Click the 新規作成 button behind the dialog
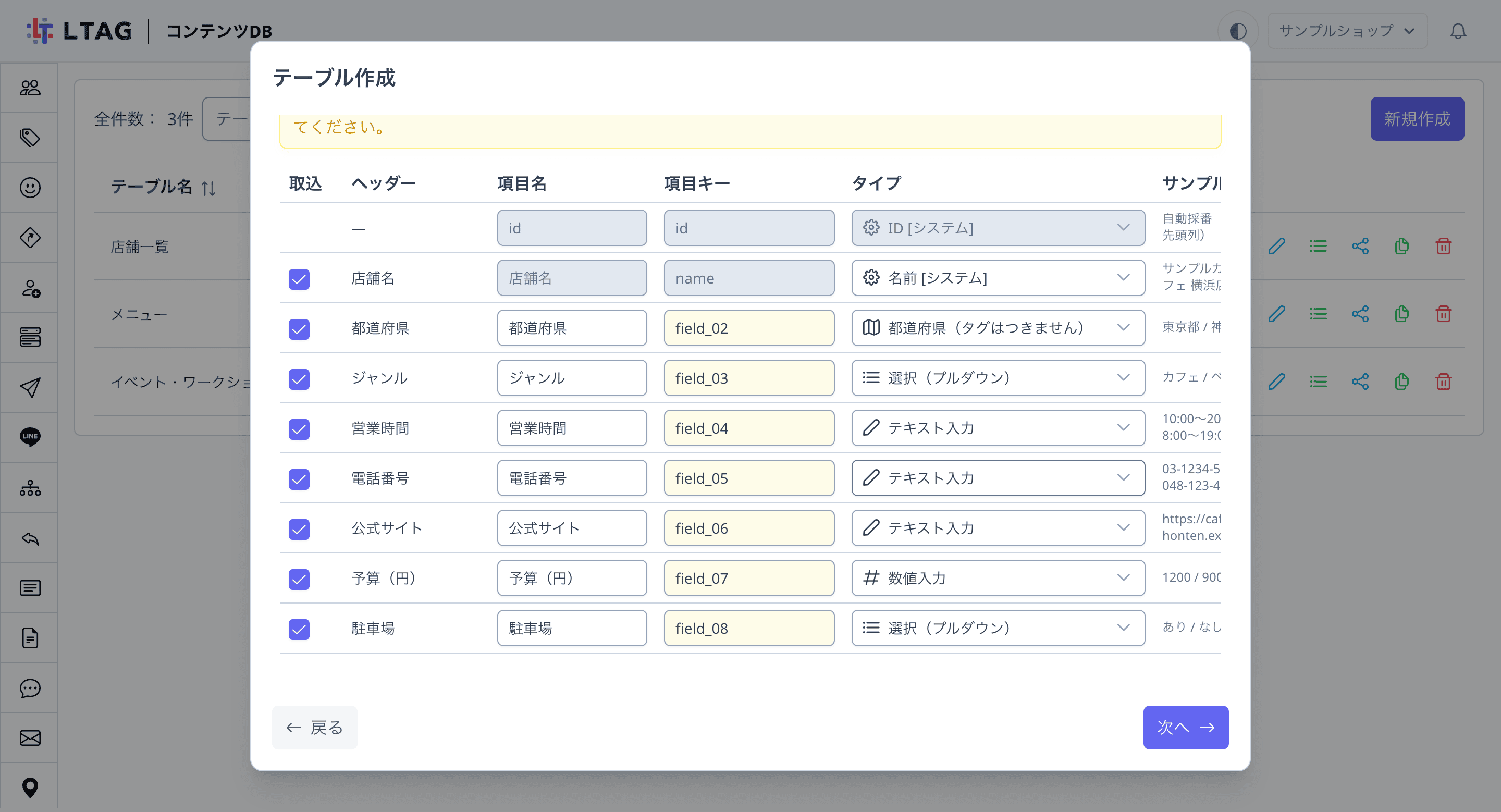Image resolution: width=1501 pixels, height=812 pixels. click(1417, 119)
